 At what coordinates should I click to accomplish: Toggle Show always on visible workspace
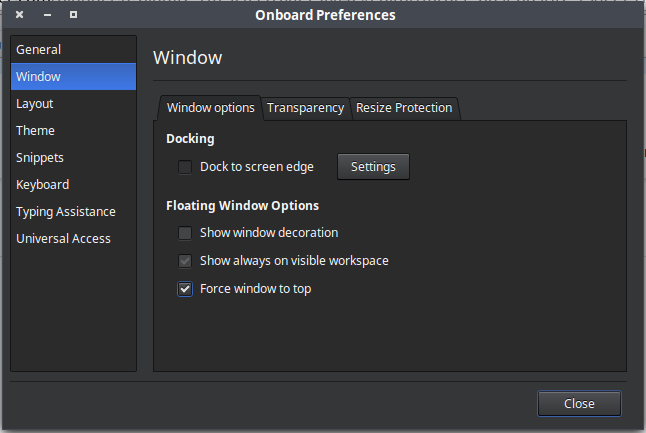(185, 261)
